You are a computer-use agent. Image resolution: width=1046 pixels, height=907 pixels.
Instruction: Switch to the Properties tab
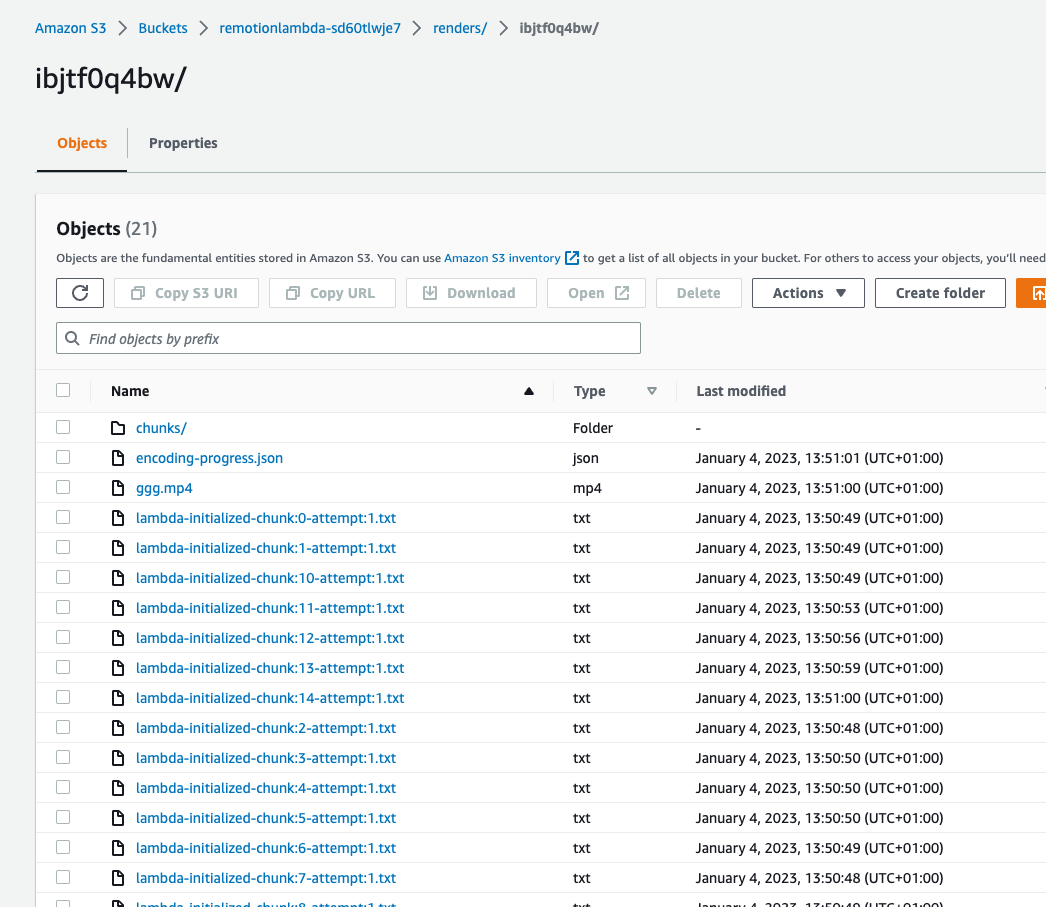click(183, 143)
